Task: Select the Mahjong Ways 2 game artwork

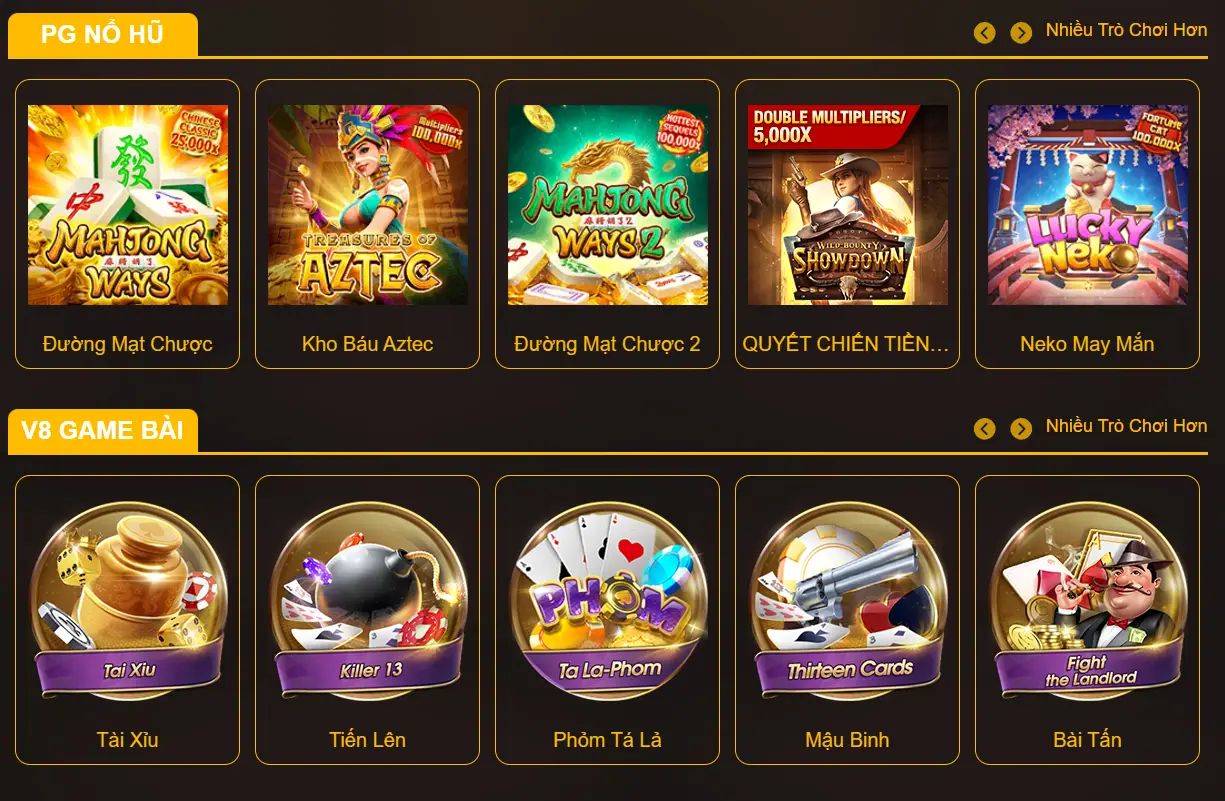Action: [x=608, y=205]
